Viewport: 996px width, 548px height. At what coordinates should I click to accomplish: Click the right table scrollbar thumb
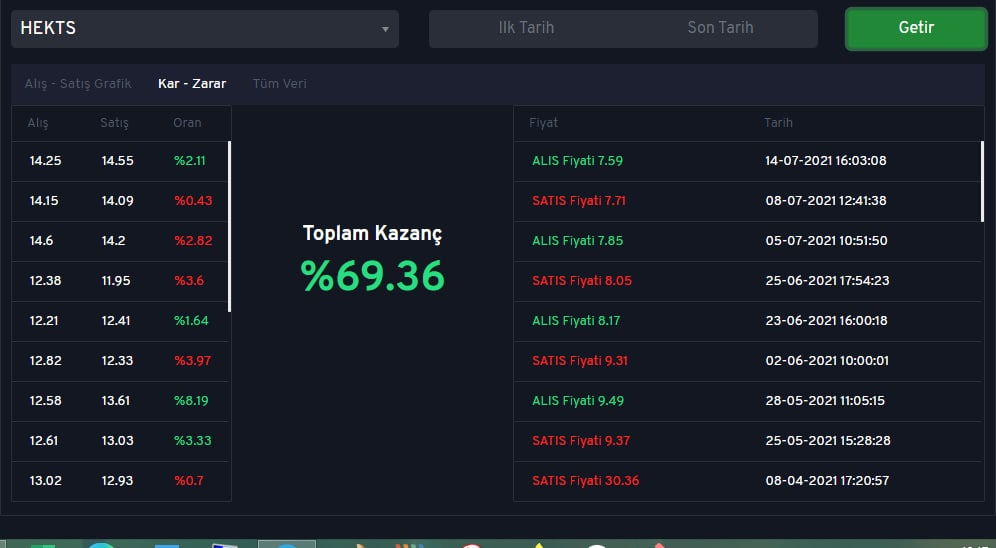click(982, 182)
